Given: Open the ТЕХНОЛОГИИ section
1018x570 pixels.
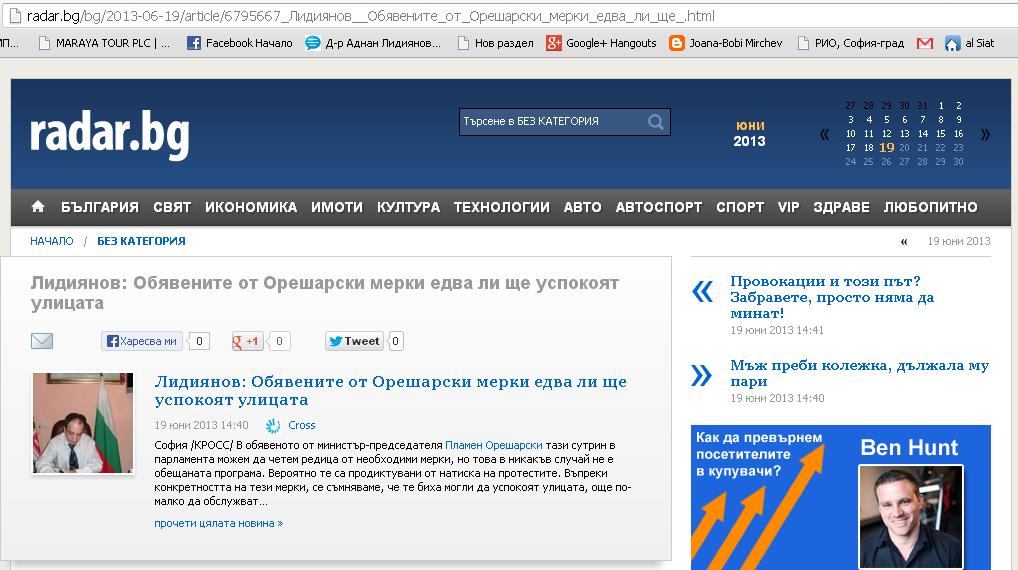Looking at the screenshot, I should [502, 207].
